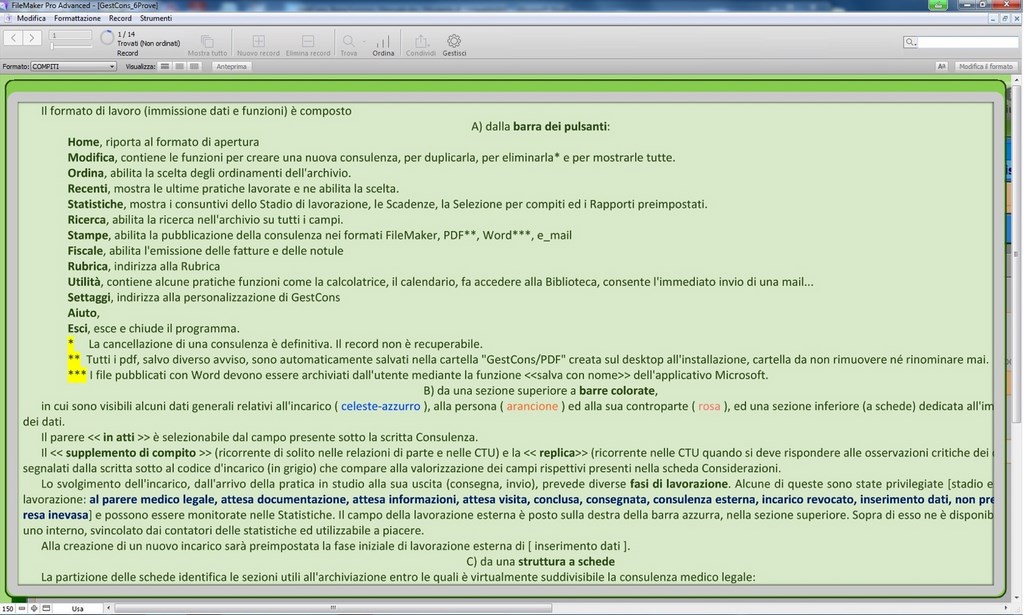
Task: Click the bold word 'Statistiche'
Action: [95, 204]
